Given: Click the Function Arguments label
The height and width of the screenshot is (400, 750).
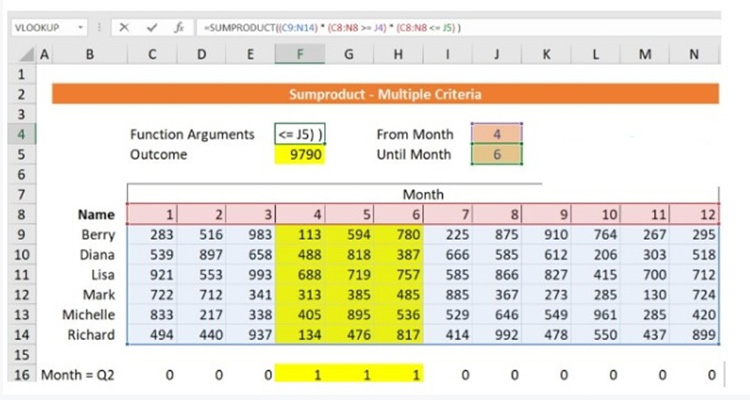Looking at the screenshot, I should (192, 134).
